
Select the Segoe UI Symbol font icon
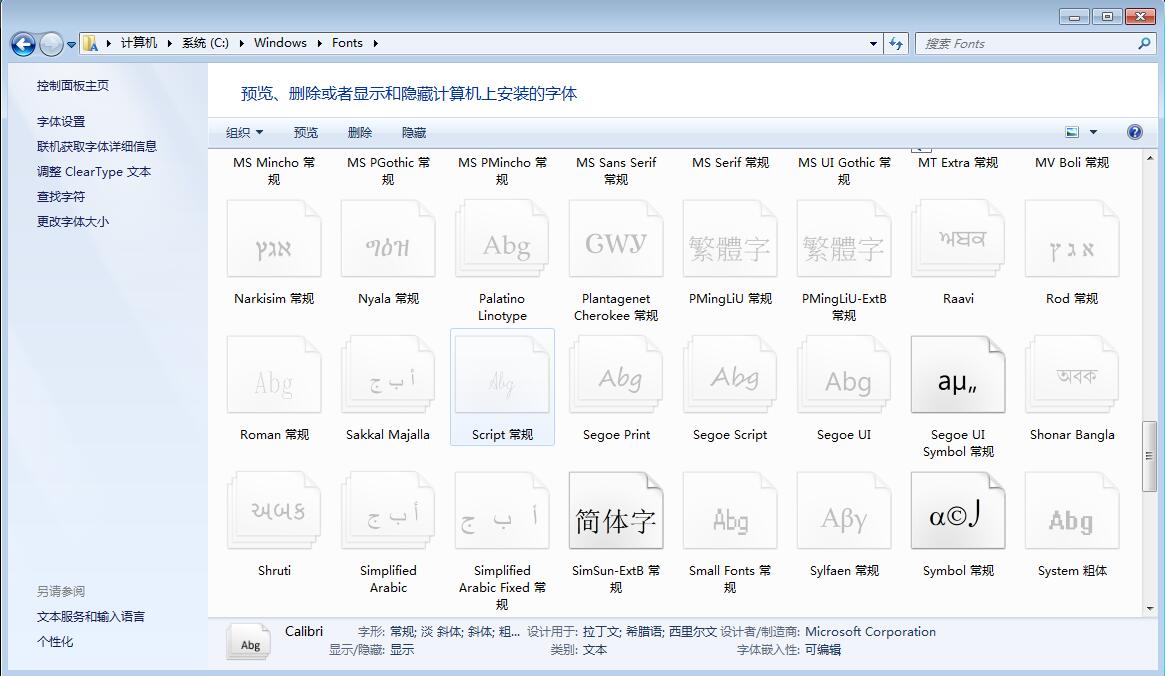click(958, 375)
